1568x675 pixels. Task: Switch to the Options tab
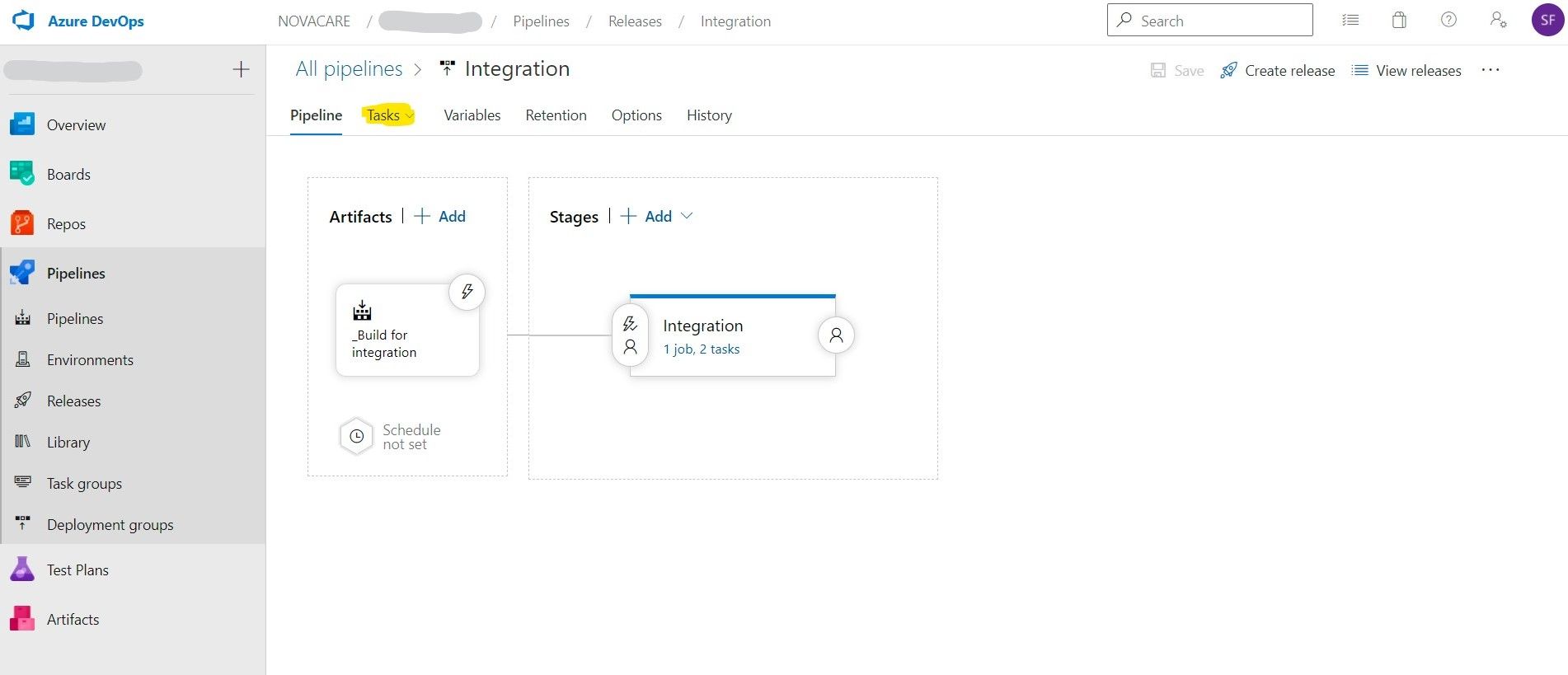[x=636, y=115]
